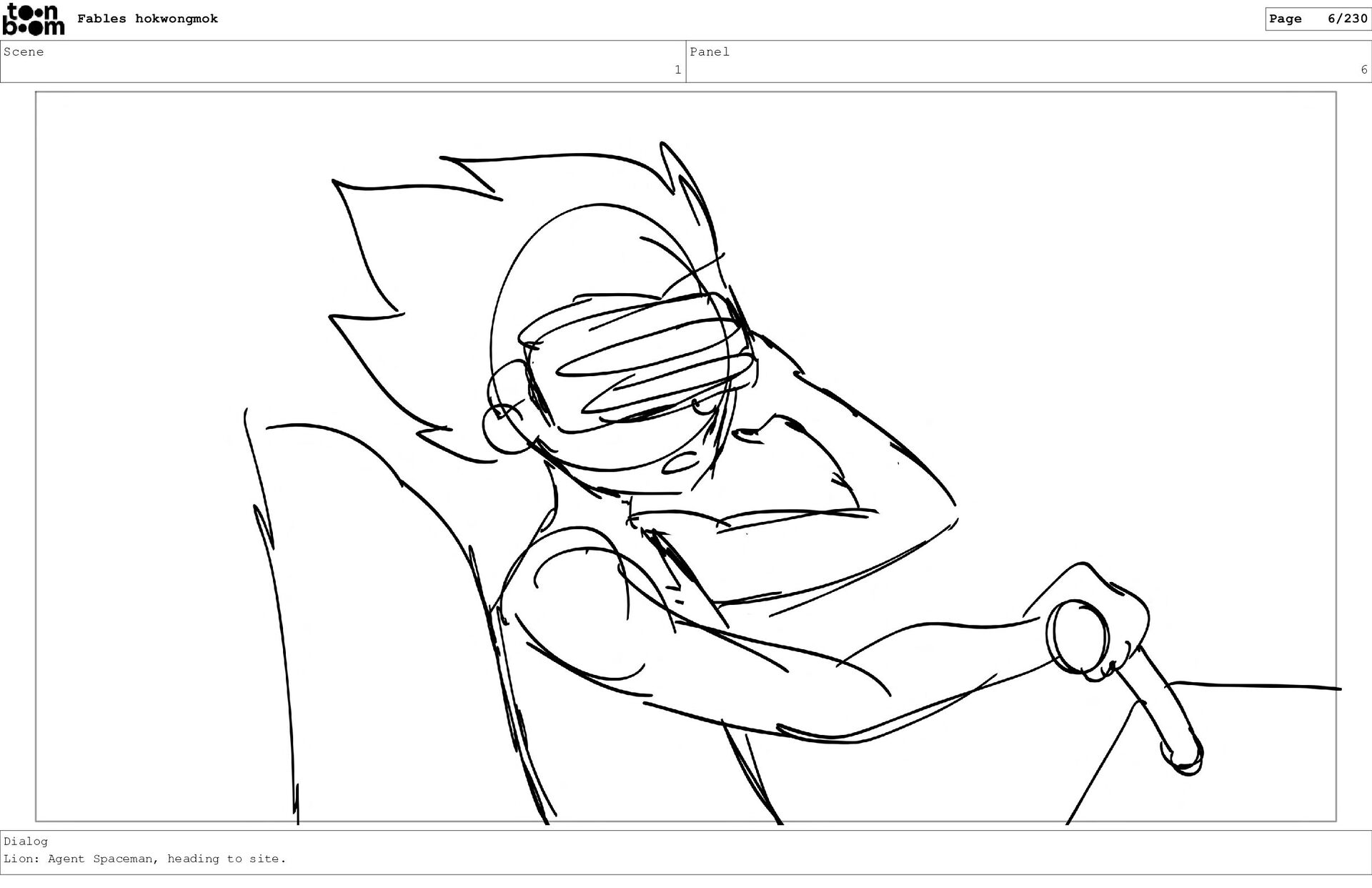Click the panel number 6
The image size is (1372, 888).
1363,70
